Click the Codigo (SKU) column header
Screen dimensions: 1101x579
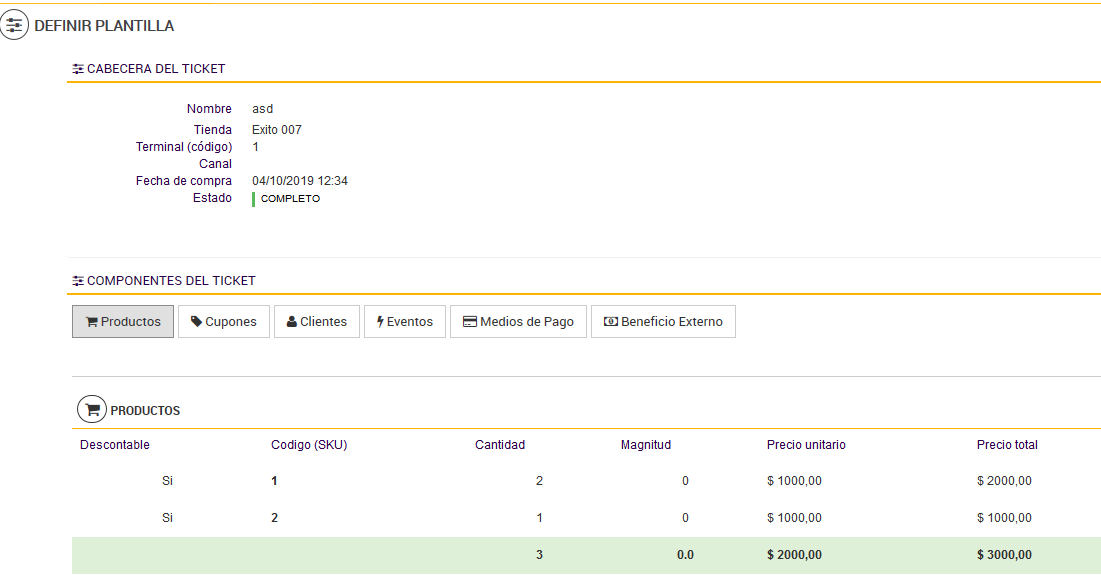tap(309, 445)
